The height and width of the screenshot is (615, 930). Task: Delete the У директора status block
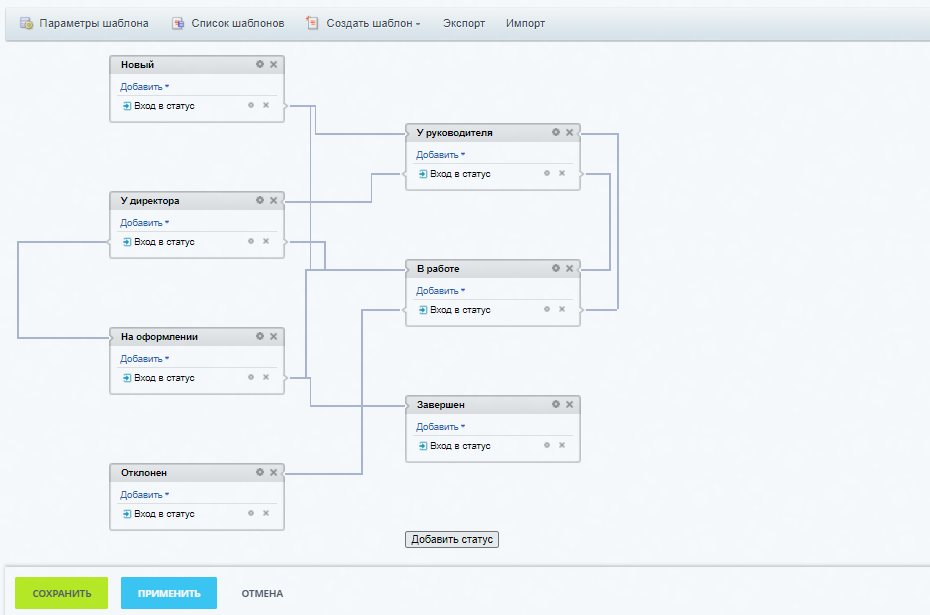coord(273,200)
